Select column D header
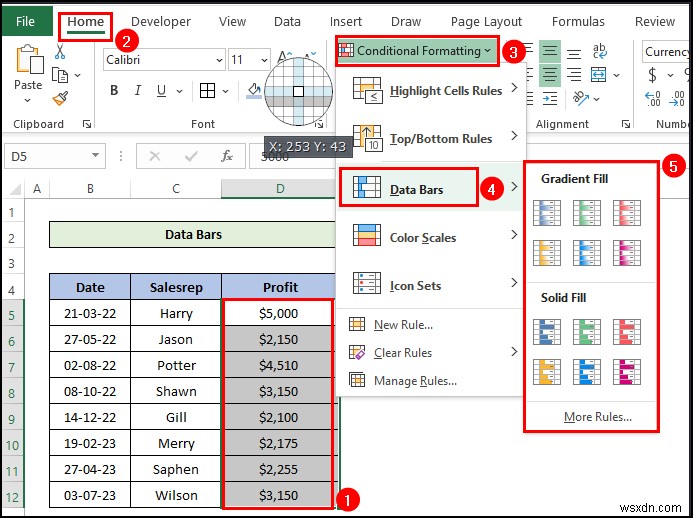 [279, 189]
